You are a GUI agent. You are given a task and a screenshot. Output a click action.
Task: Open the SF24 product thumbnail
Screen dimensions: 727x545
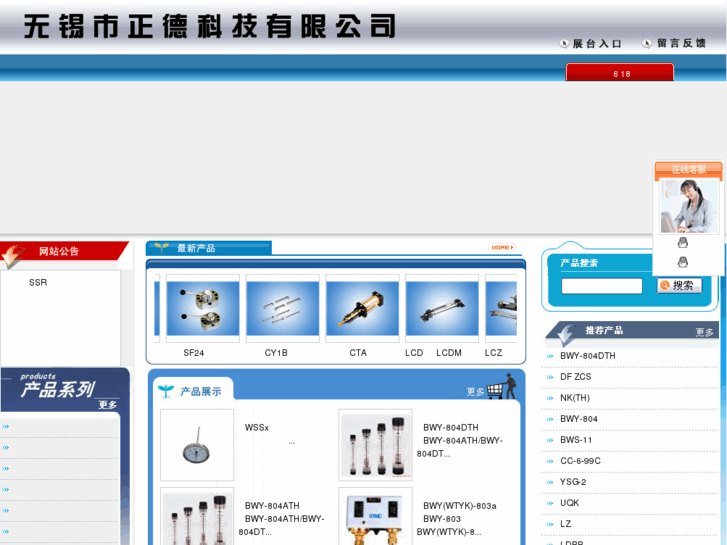(203, 308)
